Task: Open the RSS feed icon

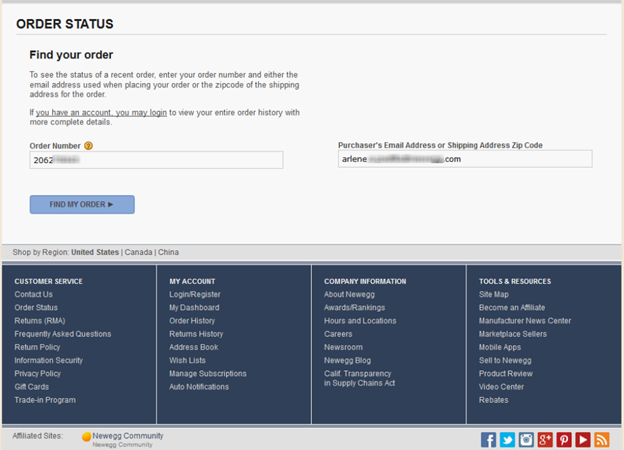Action: tap(602, 440)
